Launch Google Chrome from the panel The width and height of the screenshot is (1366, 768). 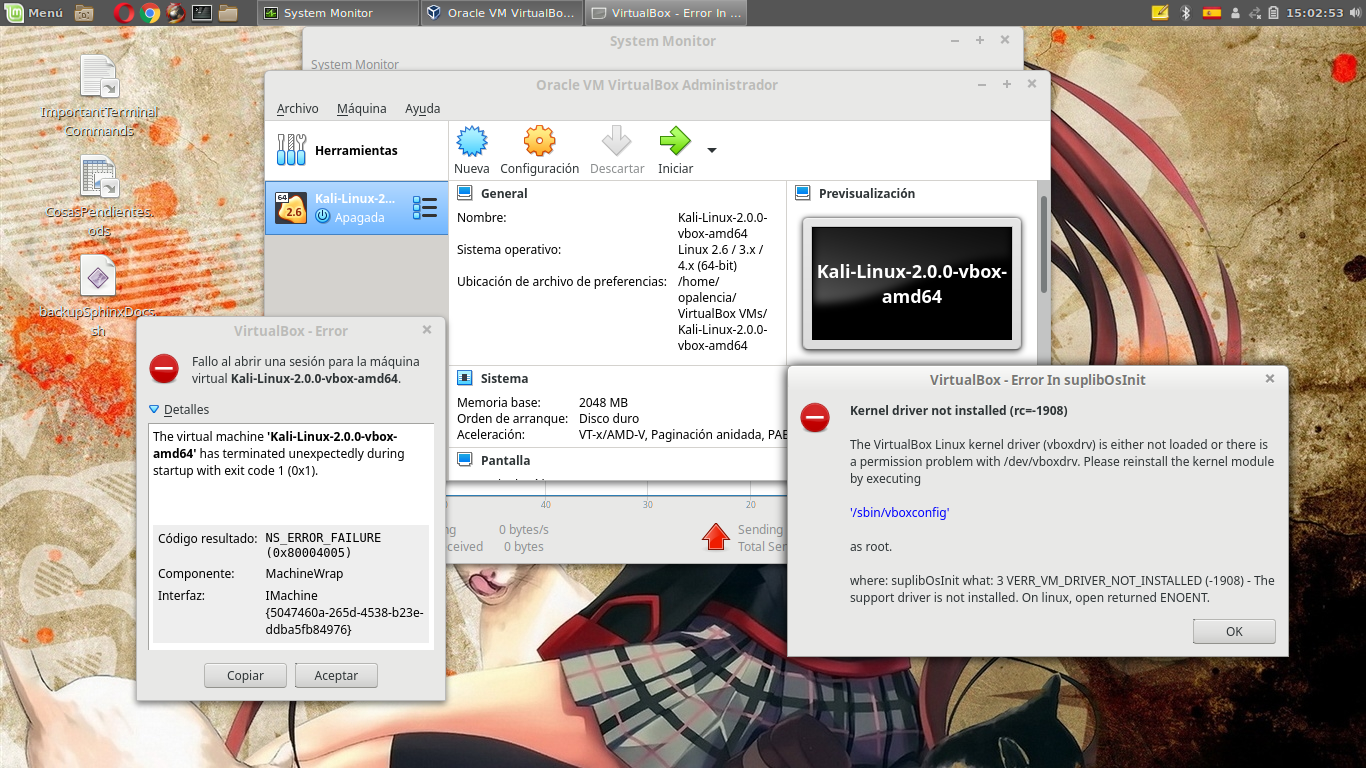point(150,13)
